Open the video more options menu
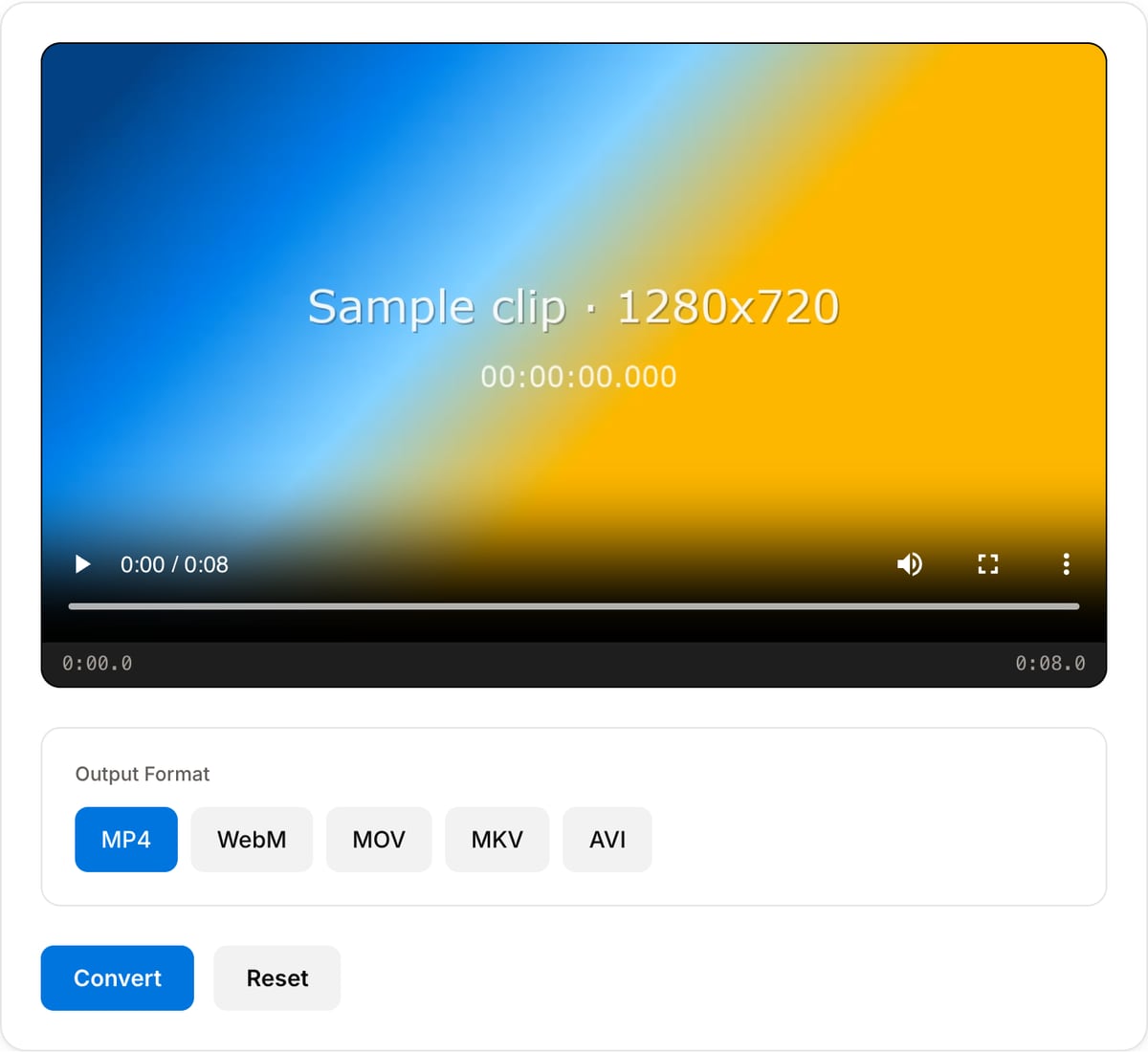The width and height of the screenshot is (1148, 1053). (x=1066, y=564)
